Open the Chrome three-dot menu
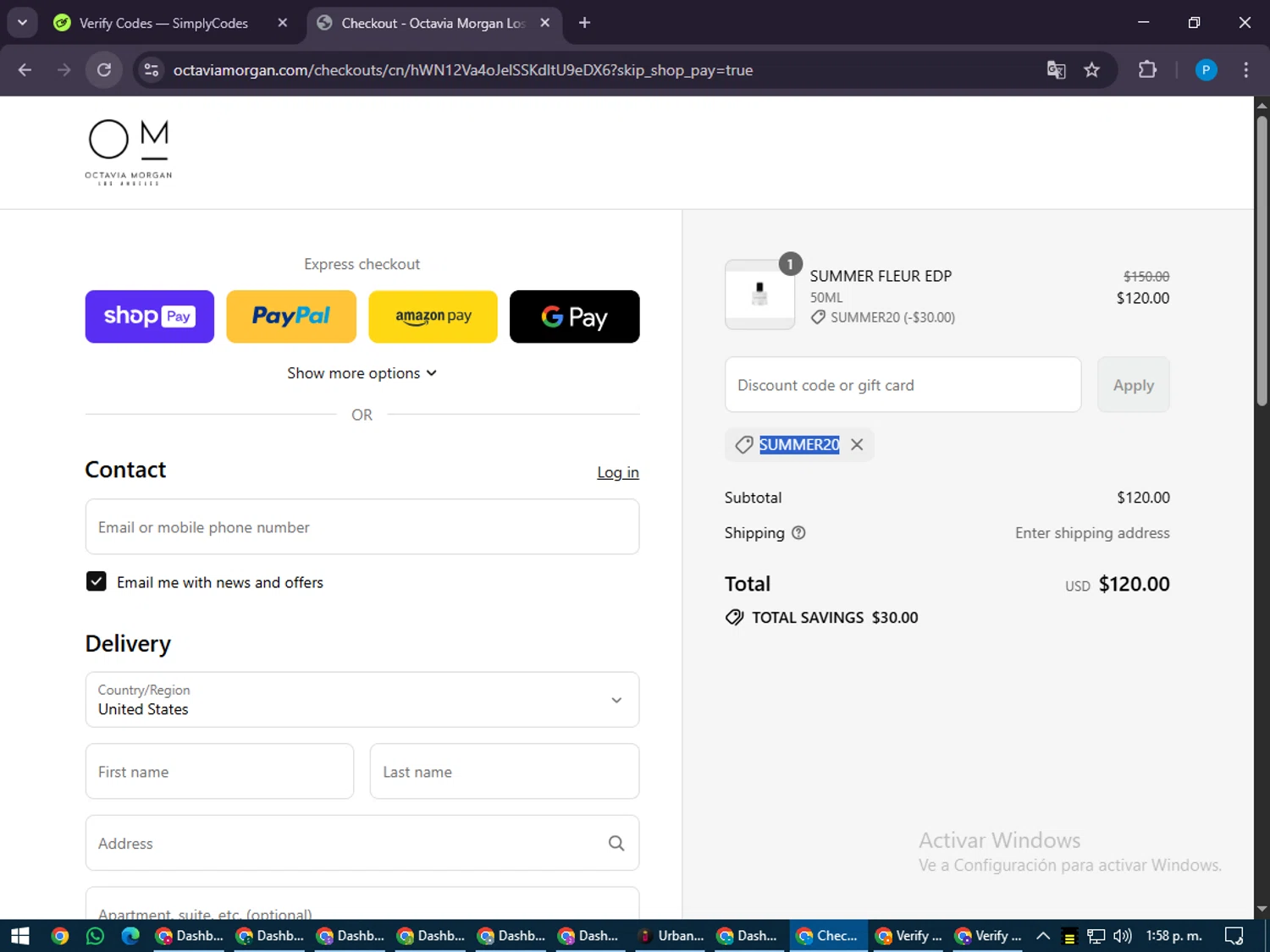The image size is (1270, 952). 1245,70
